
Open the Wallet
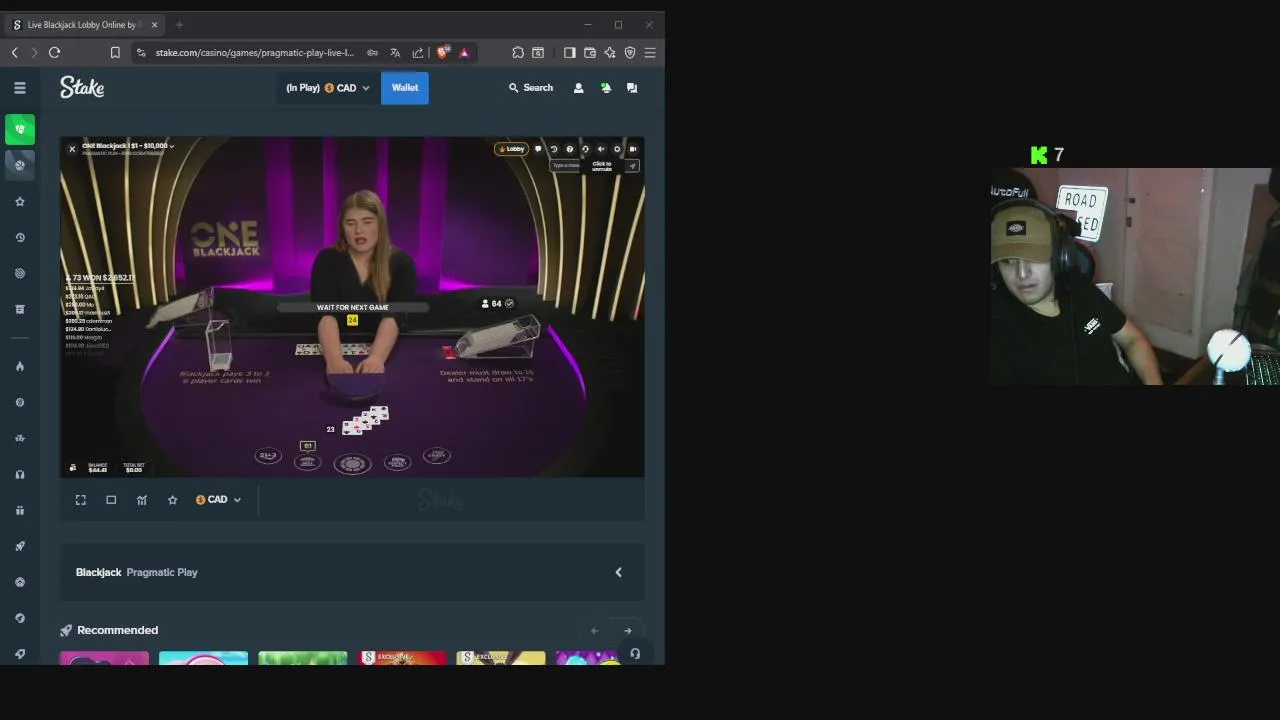point(405,88)
